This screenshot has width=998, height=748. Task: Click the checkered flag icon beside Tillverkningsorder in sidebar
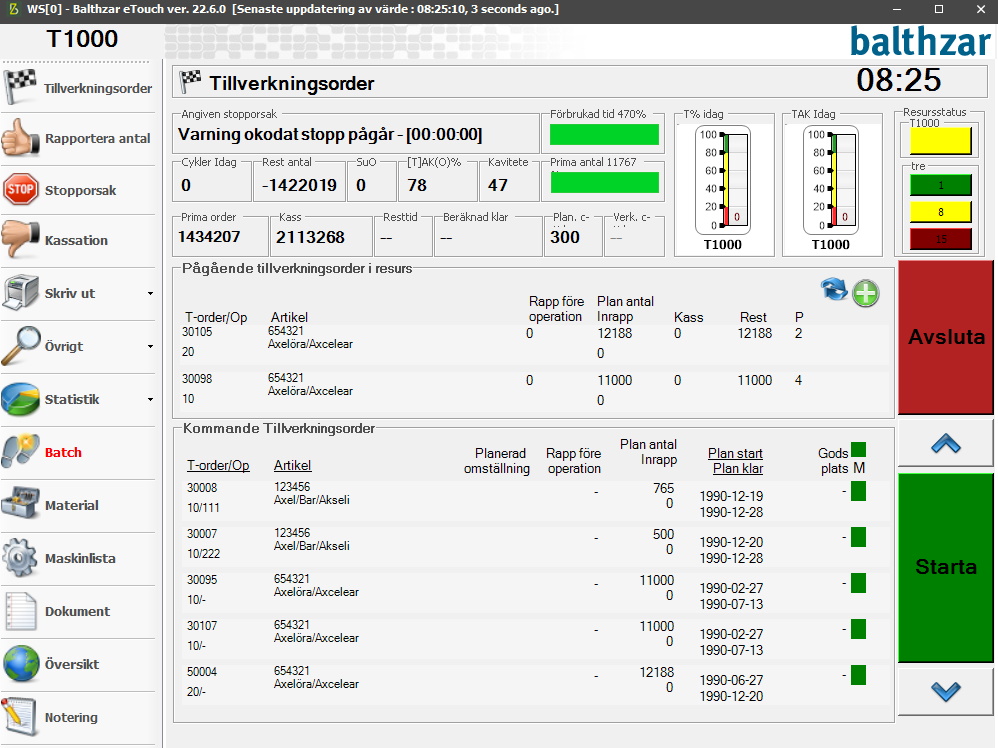click(x=20, y=87)
